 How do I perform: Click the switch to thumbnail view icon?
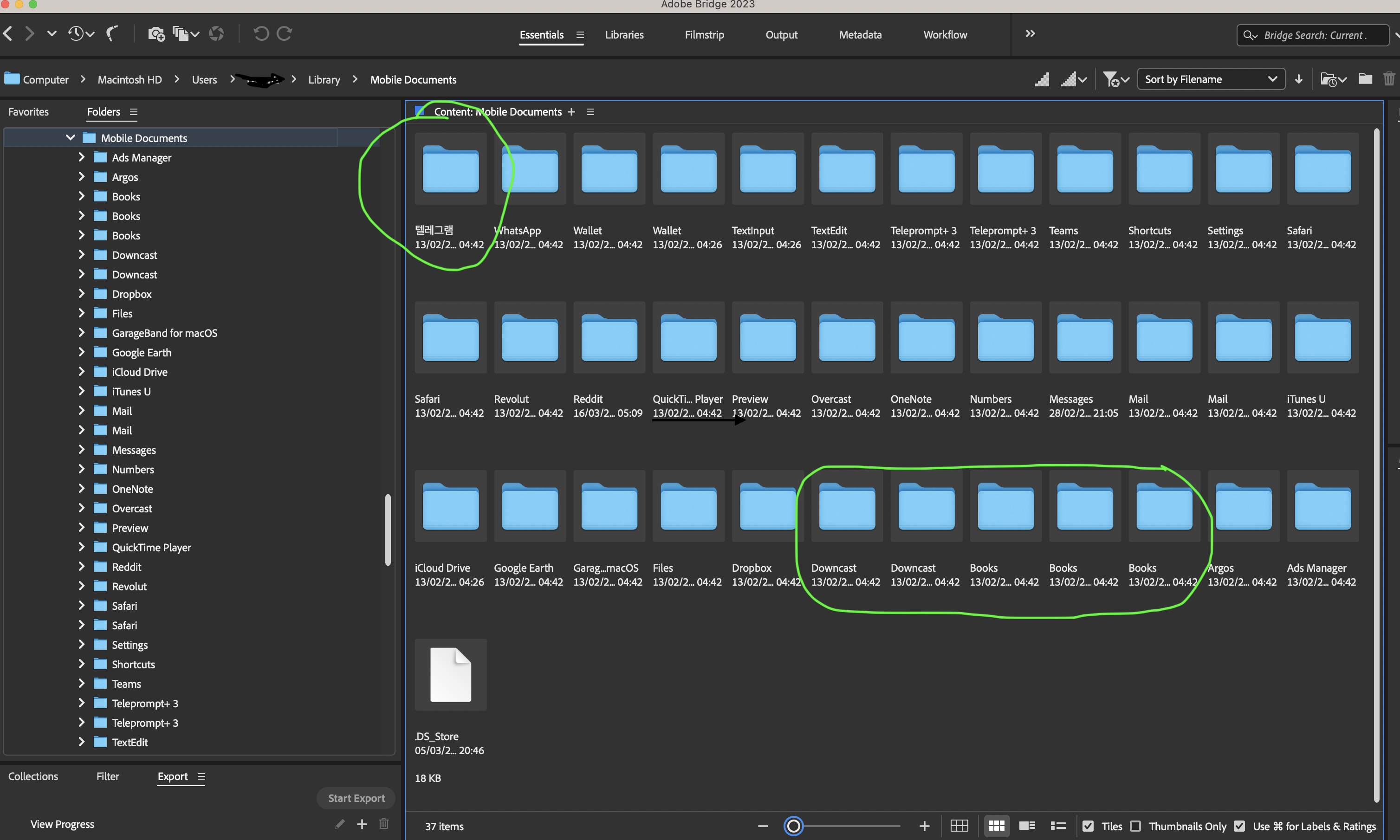tap(997, 826)
